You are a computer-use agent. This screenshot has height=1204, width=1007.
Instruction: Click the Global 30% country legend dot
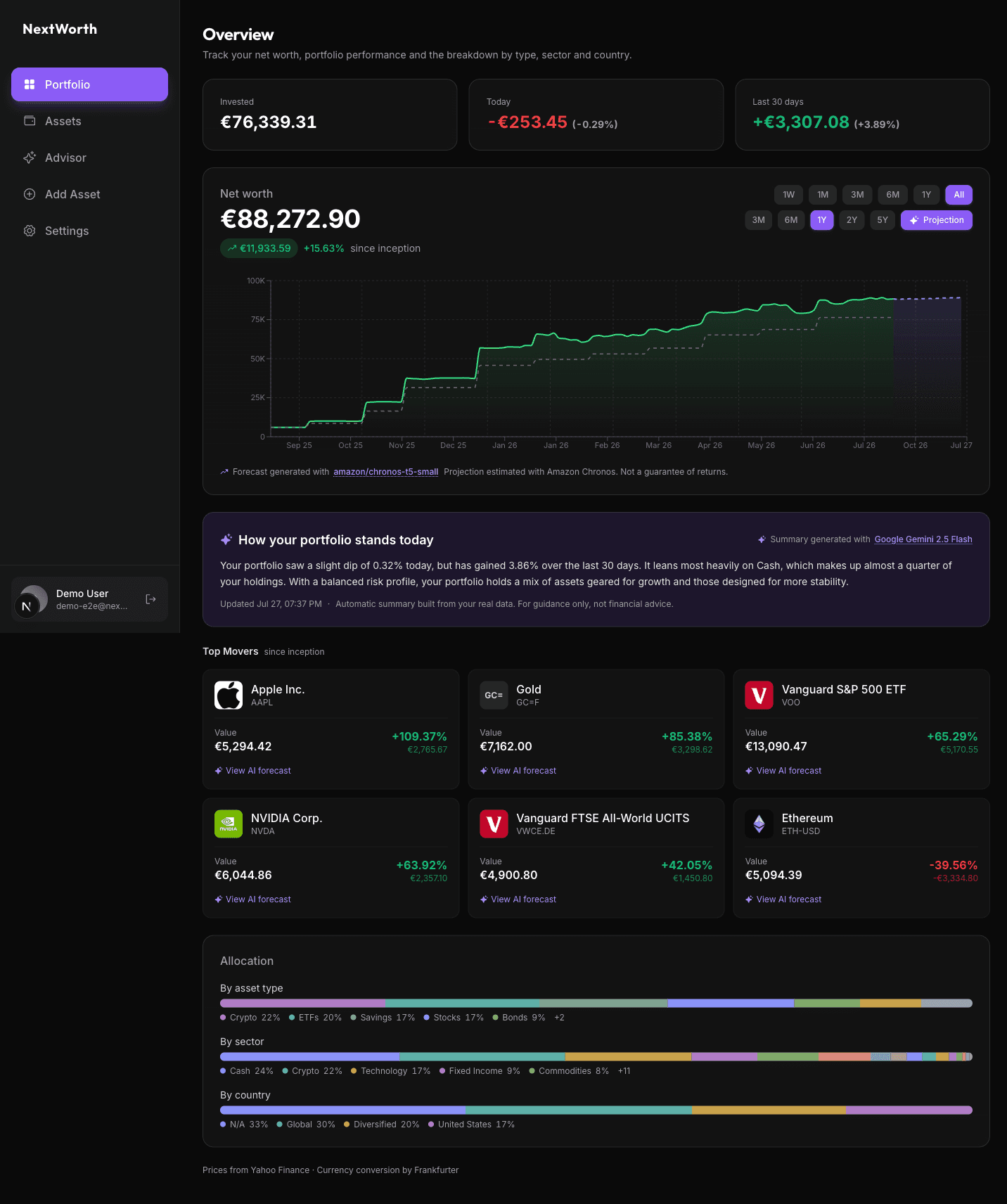pos(280,1125)
